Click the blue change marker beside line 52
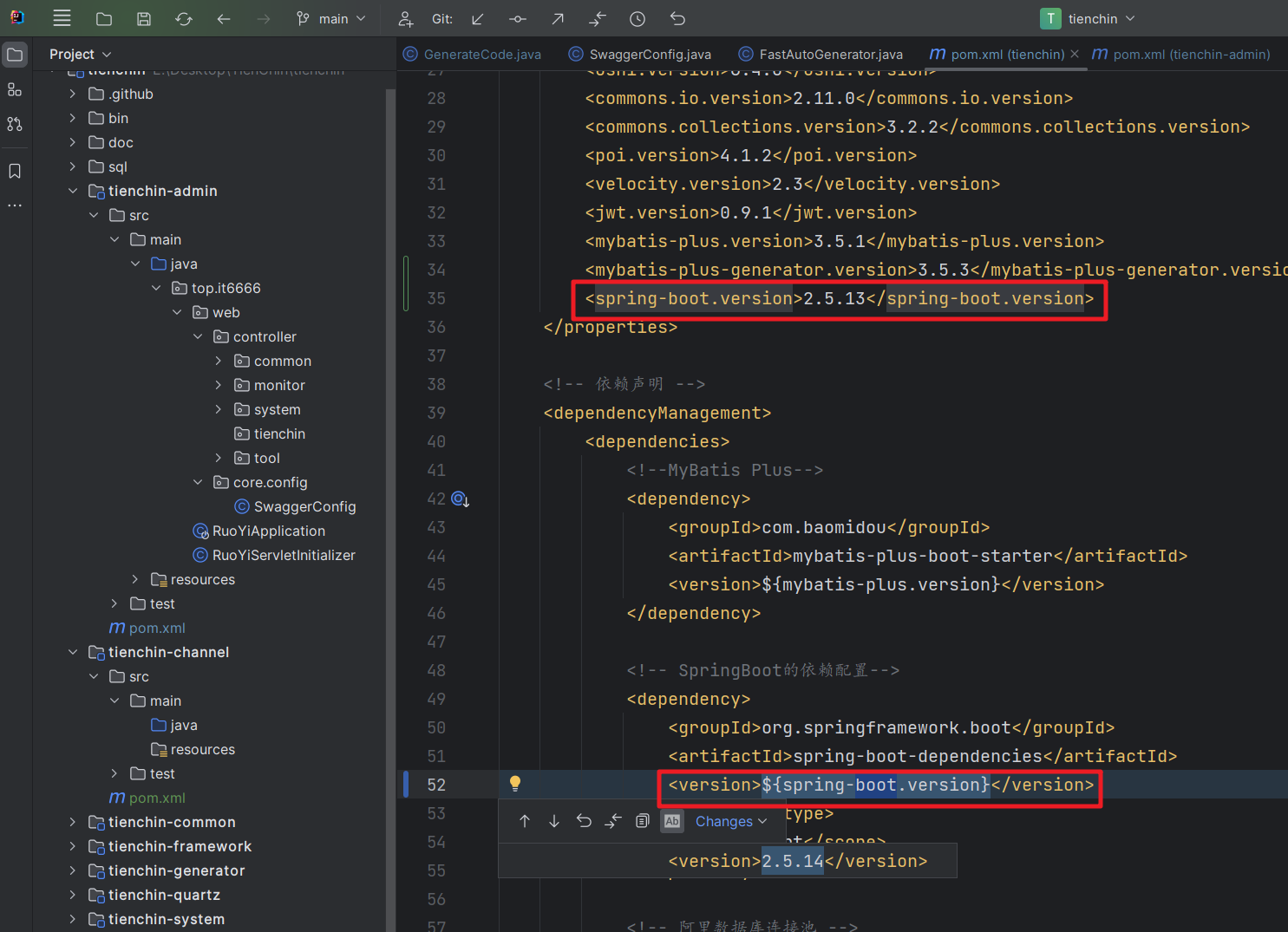Image resolution: width=1288 pixels, height=932 pixels. coord(406,784)
